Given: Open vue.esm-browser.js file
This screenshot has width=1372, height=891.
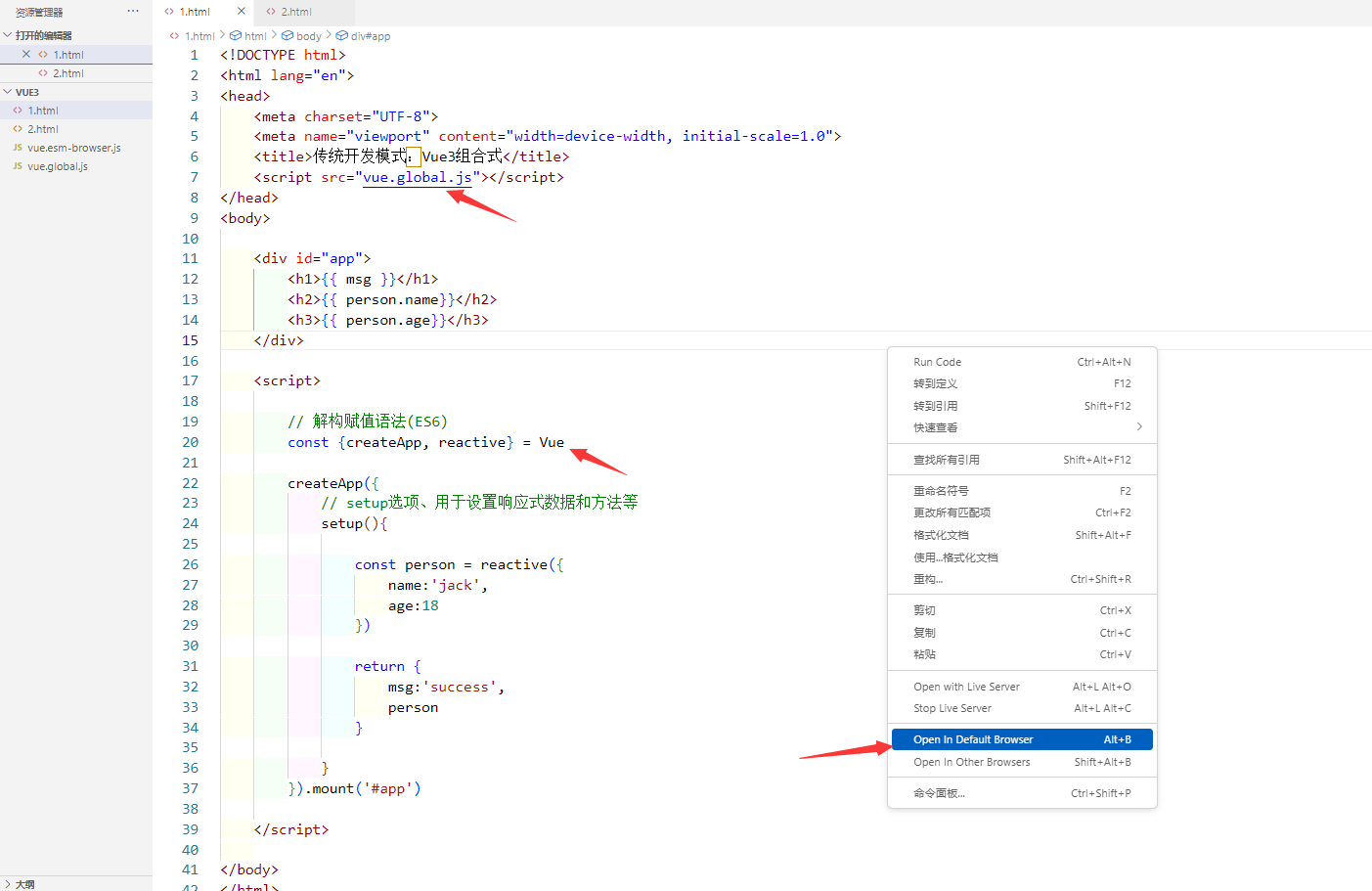Looking at the screenshot, I should pyautogui.click(x=76, y=148).
